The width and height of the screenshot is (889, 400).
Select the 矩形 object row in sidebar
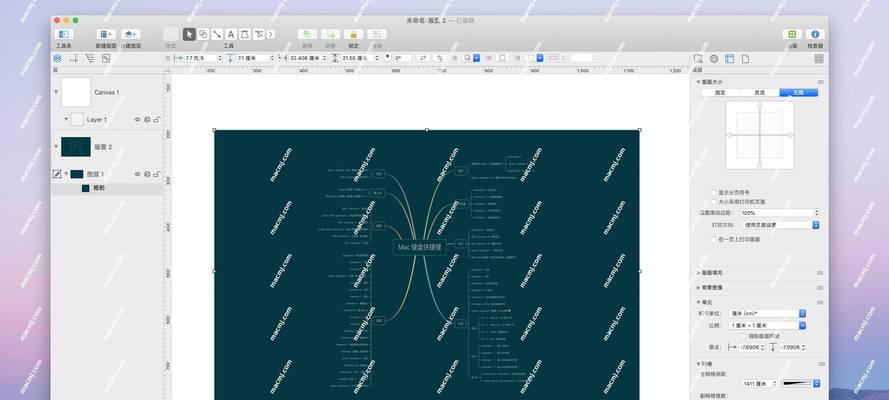pyautogui.click(x=107, y=188)
